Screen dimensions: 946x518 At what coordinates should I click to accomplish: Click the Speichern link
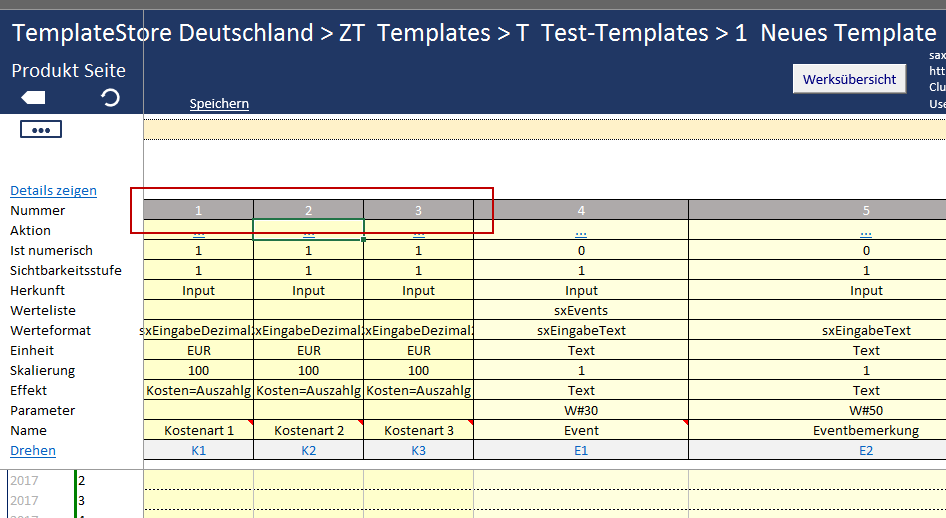[219, 104]
